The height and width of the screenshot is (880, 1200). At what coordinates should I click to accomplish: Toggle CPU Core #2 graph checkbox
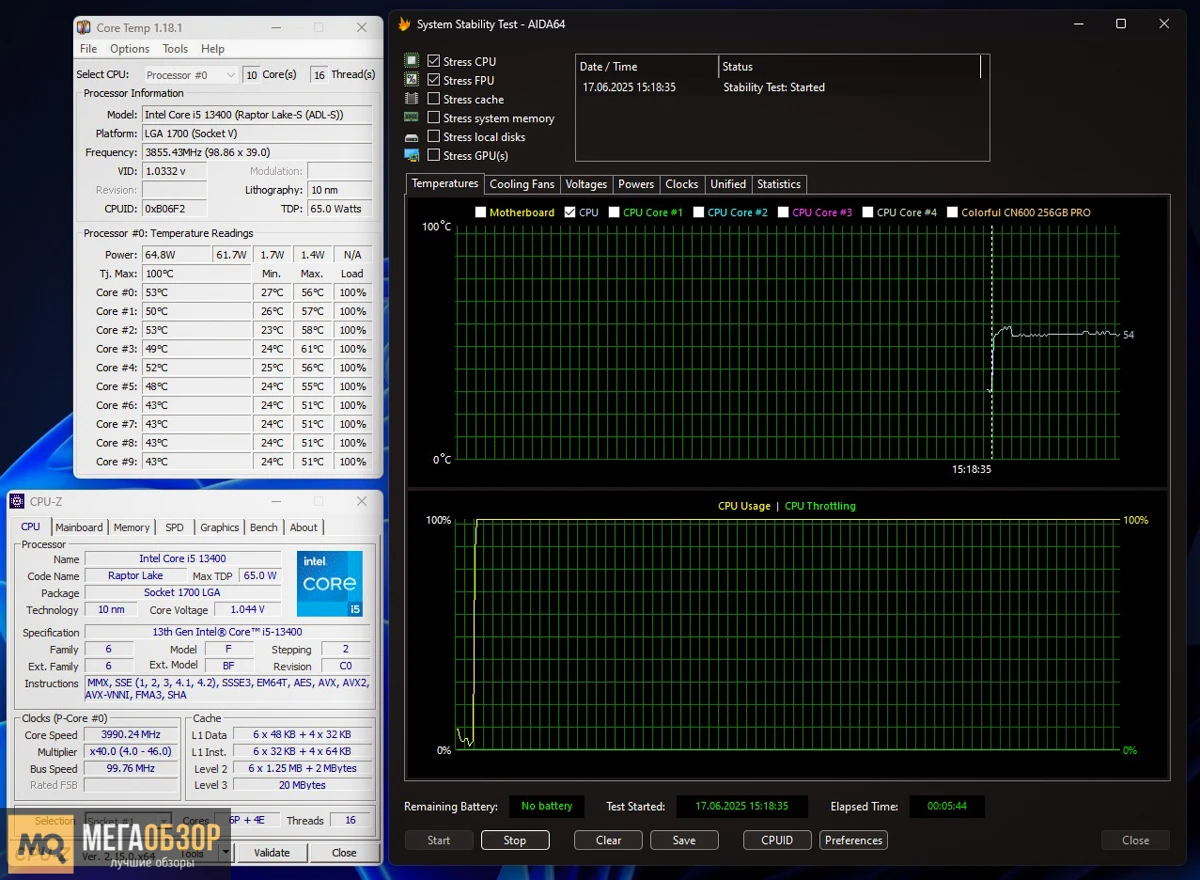(x=698, y=212)
